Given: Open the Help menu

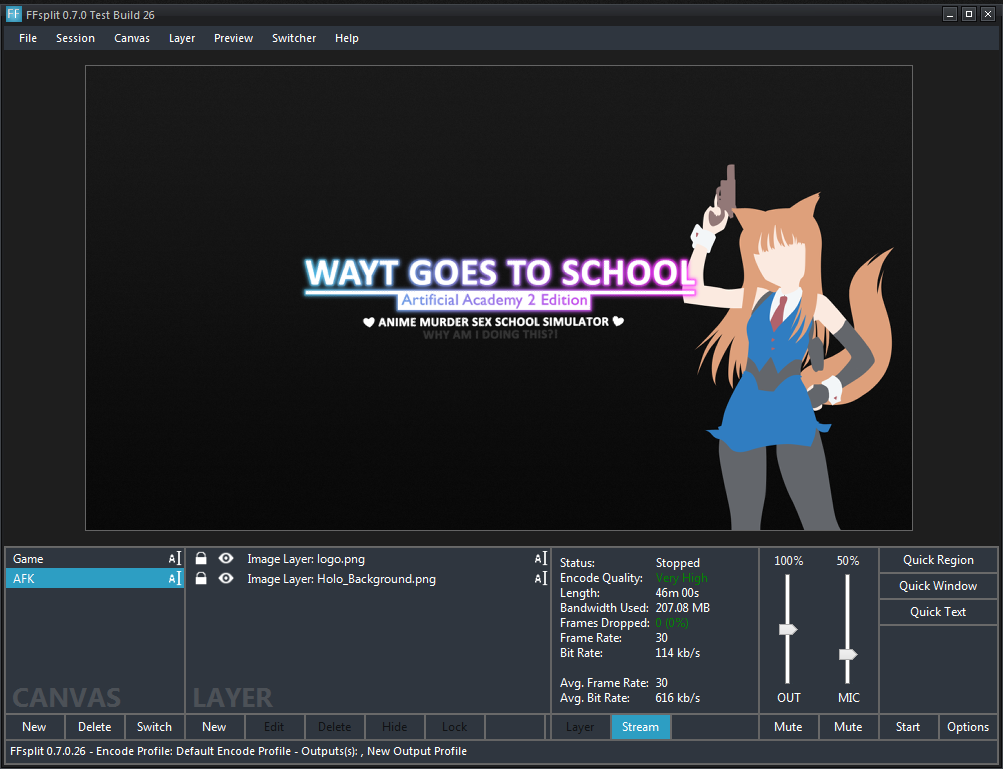Looking at the screenshot, I should click(347, 38).
